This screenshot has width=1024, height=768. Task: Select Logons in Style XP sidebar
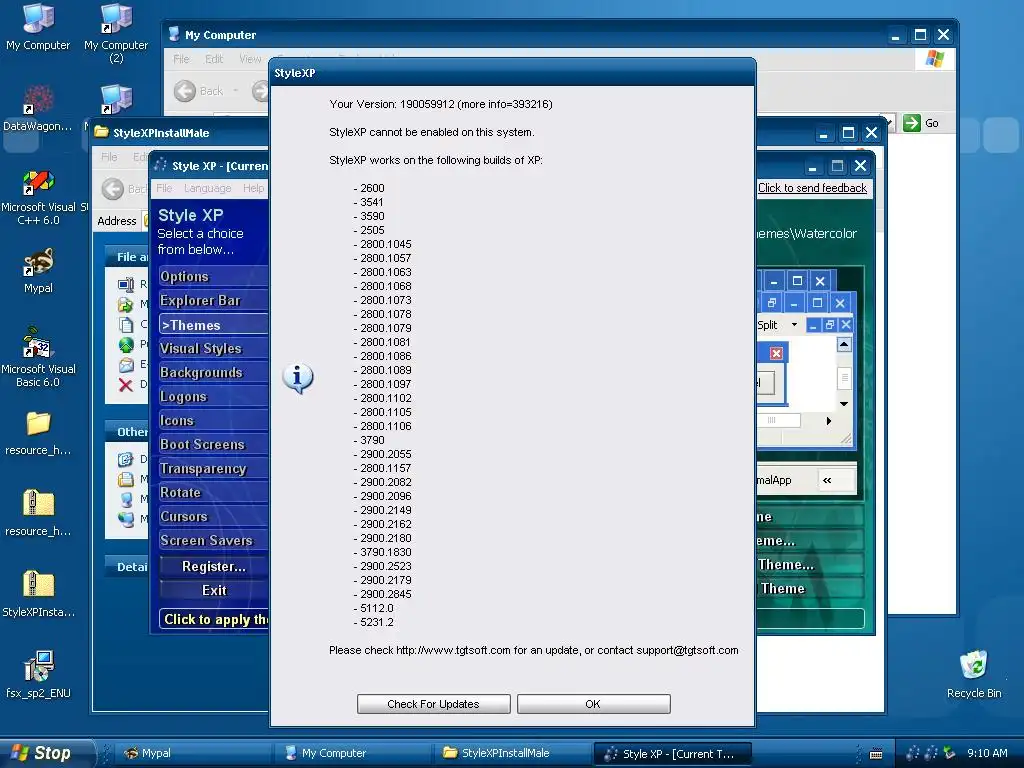[x=213, y=396]
